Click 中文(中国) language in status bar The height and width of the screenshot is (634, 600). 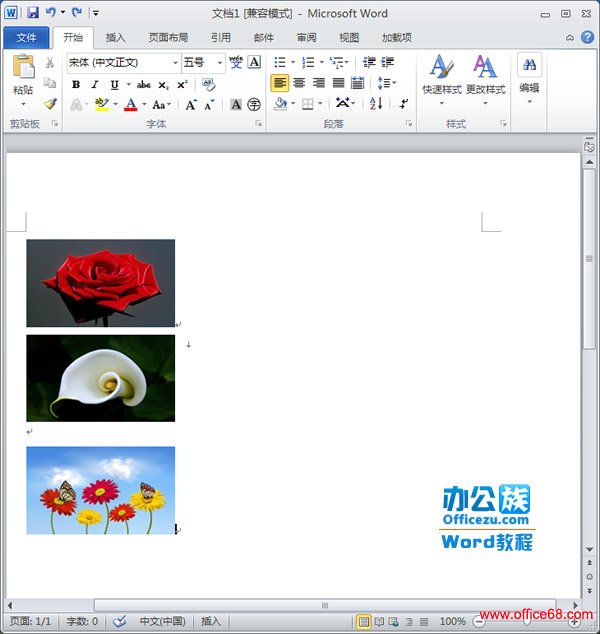[x=163, y=621]
